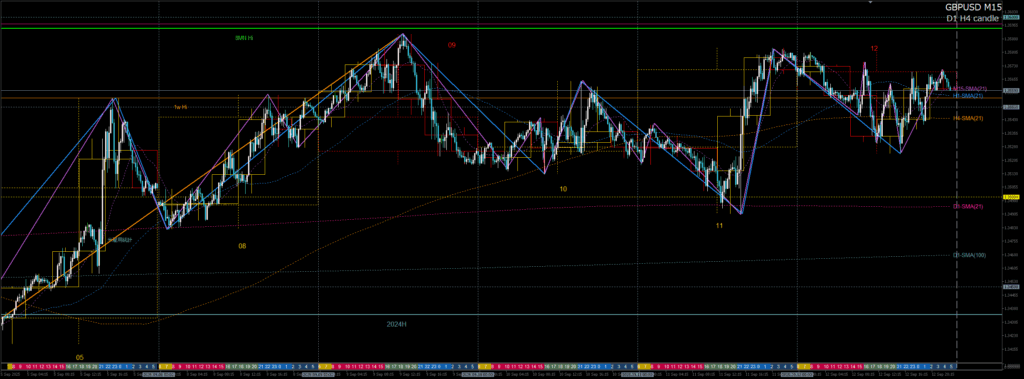Viewport: 1024px width, 379px height.
Task: Select the 1w Hi level label
Action: 181,107
